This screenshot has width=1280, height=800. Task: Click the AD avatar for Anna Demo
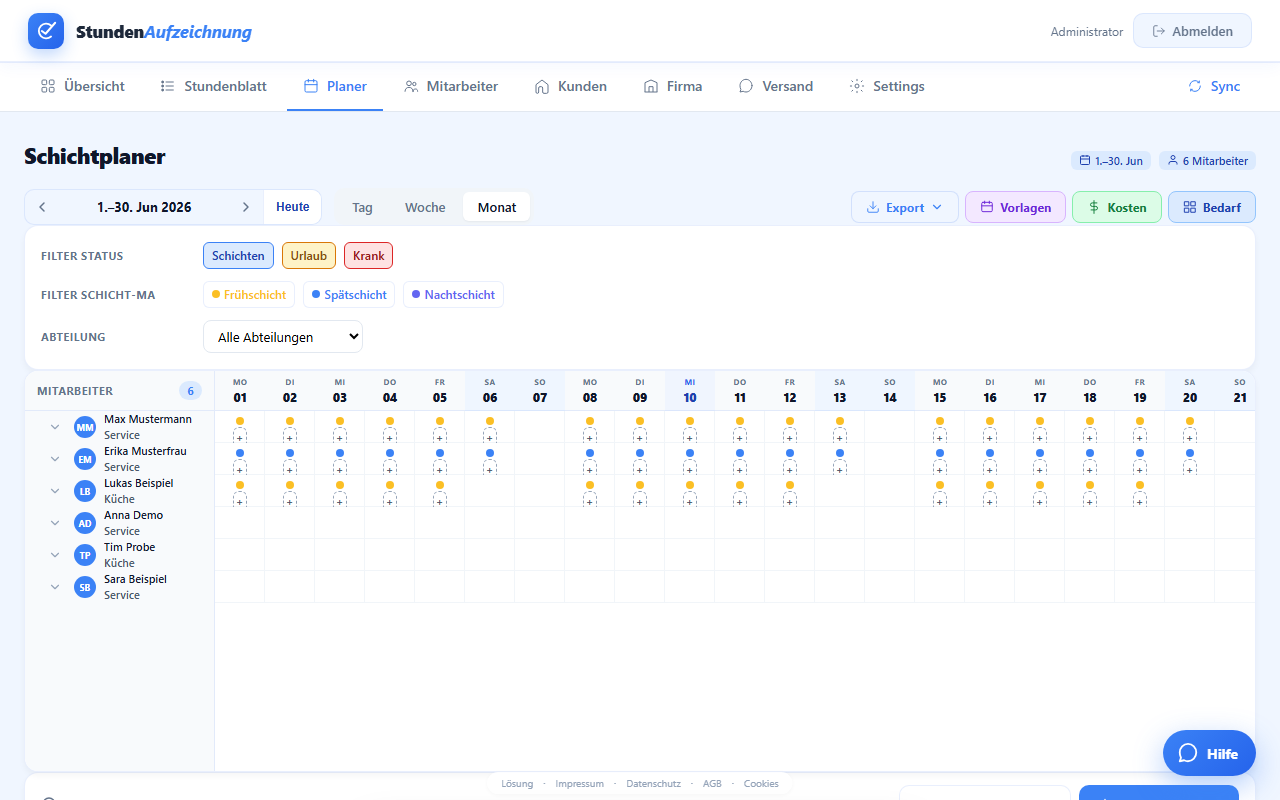pos(85,523)
